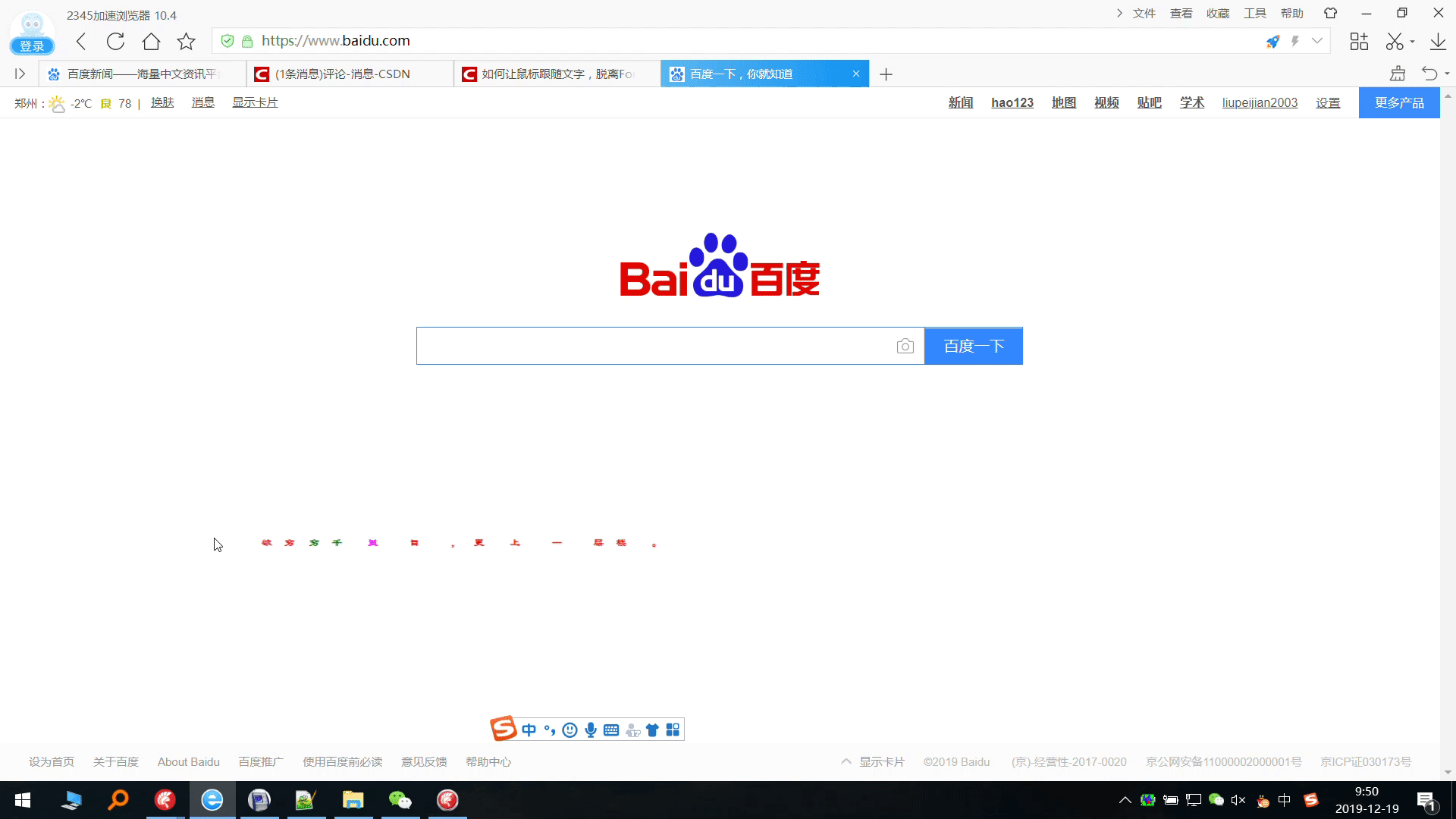Switch to the 如何让鼠标跟随文字 tab
1456x819 pixels.
pyautogui.click(x=557, y=74)
